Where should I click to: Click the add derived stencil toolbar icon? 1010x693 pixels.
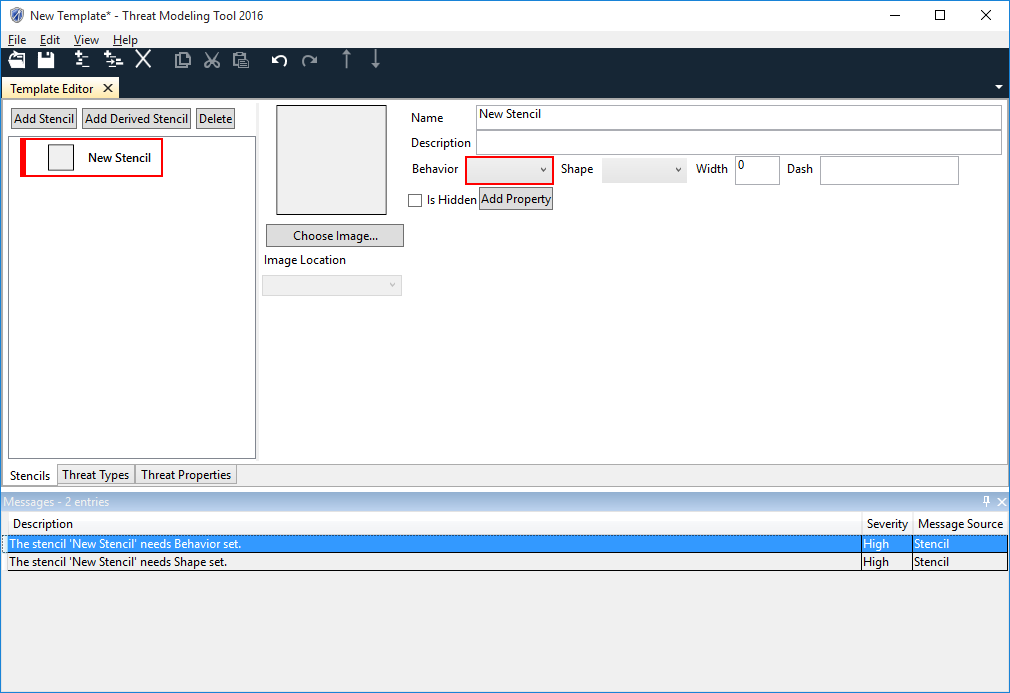pyautogui.click(x=113, y=60)
